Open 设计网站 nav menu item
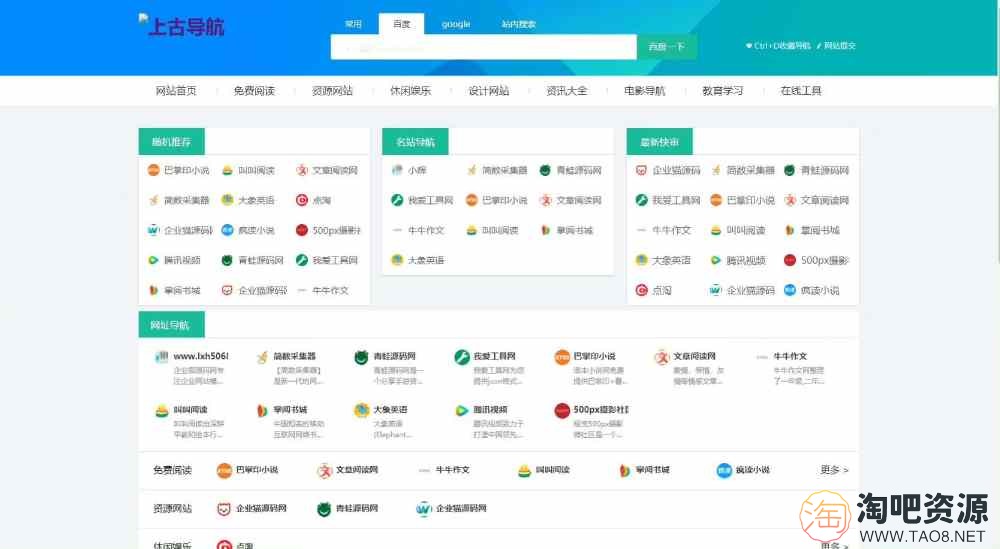The height and width of the screenshot is (549, 1000). 489,91
